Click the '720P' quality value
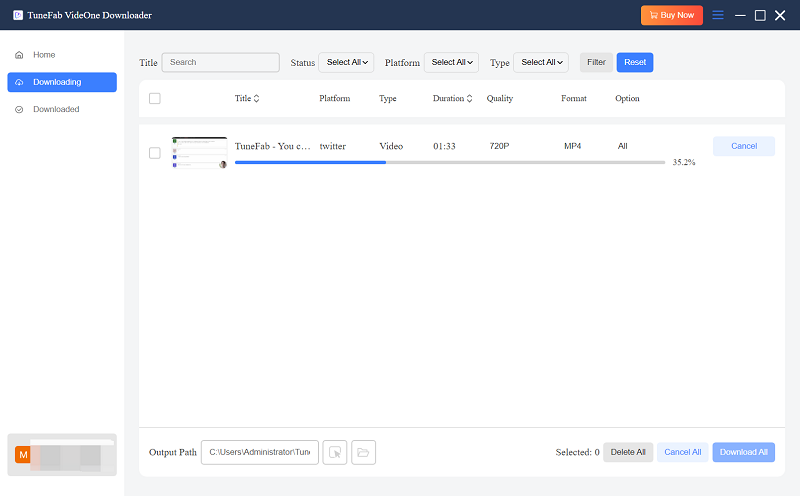The image size is (800, 496). tap(499, 146)
